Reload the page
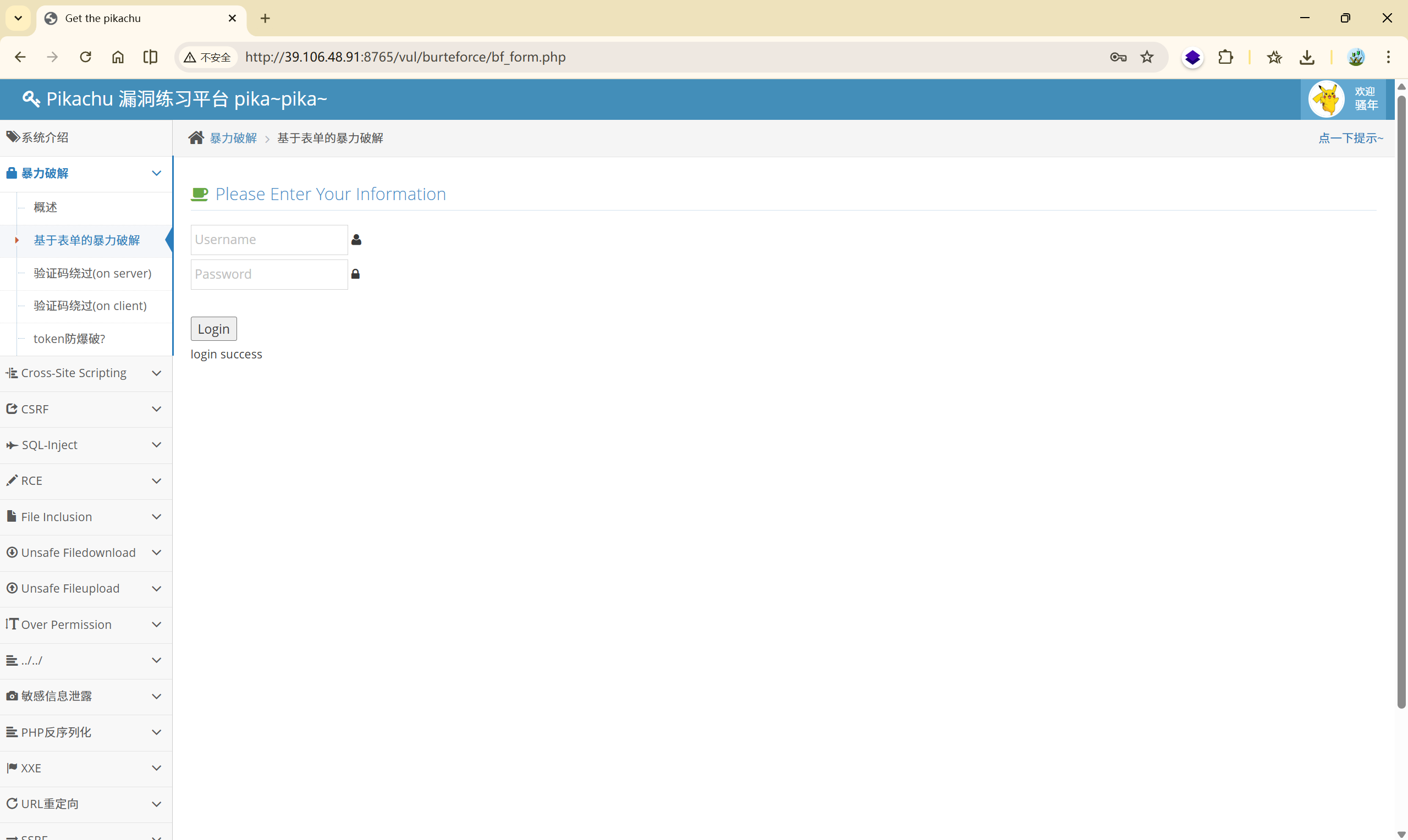 point(85,57)
